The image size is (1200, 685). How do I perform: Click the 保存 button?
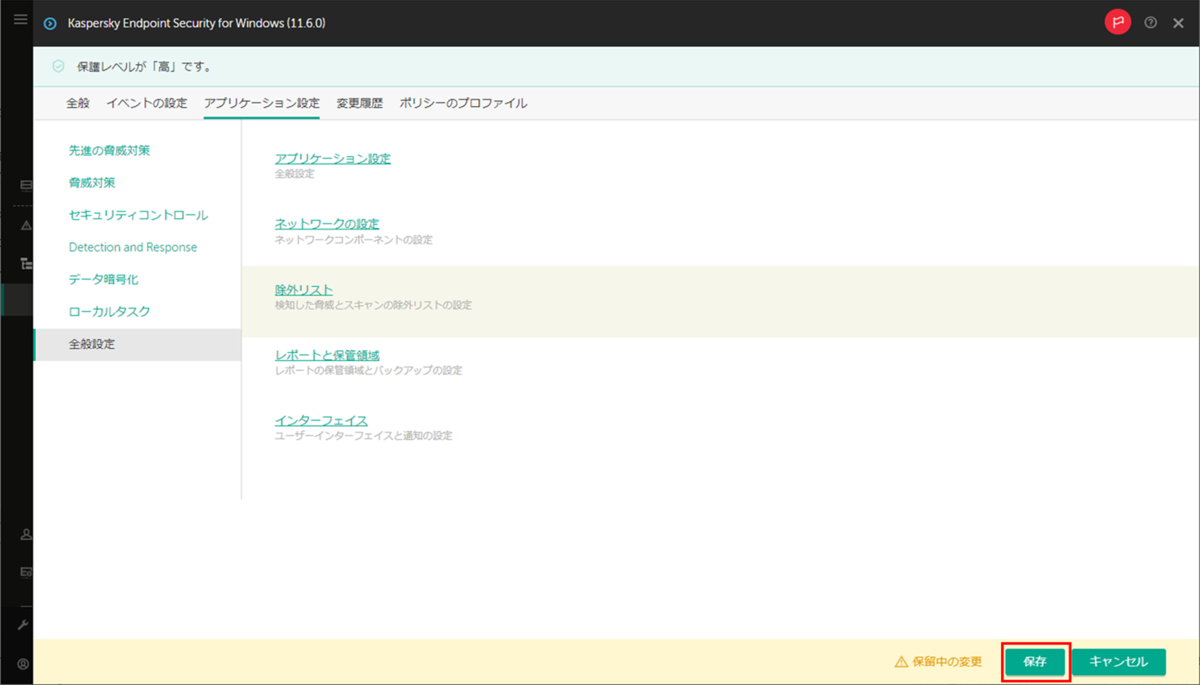pos(1034,661)
